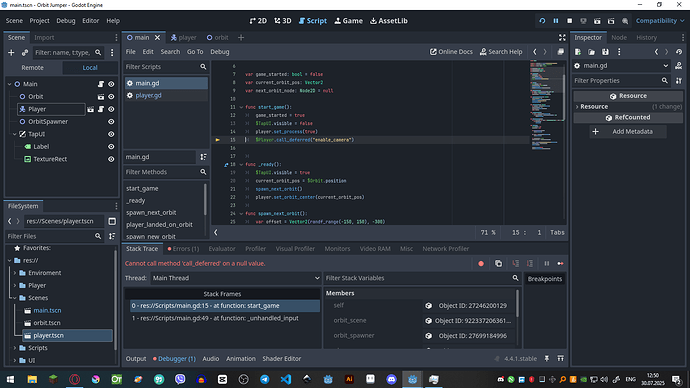This screenshot has height=388, width=690.
Task: Open the script attached to the Main node
Action: pyautogui.click(x=101, y=84)
